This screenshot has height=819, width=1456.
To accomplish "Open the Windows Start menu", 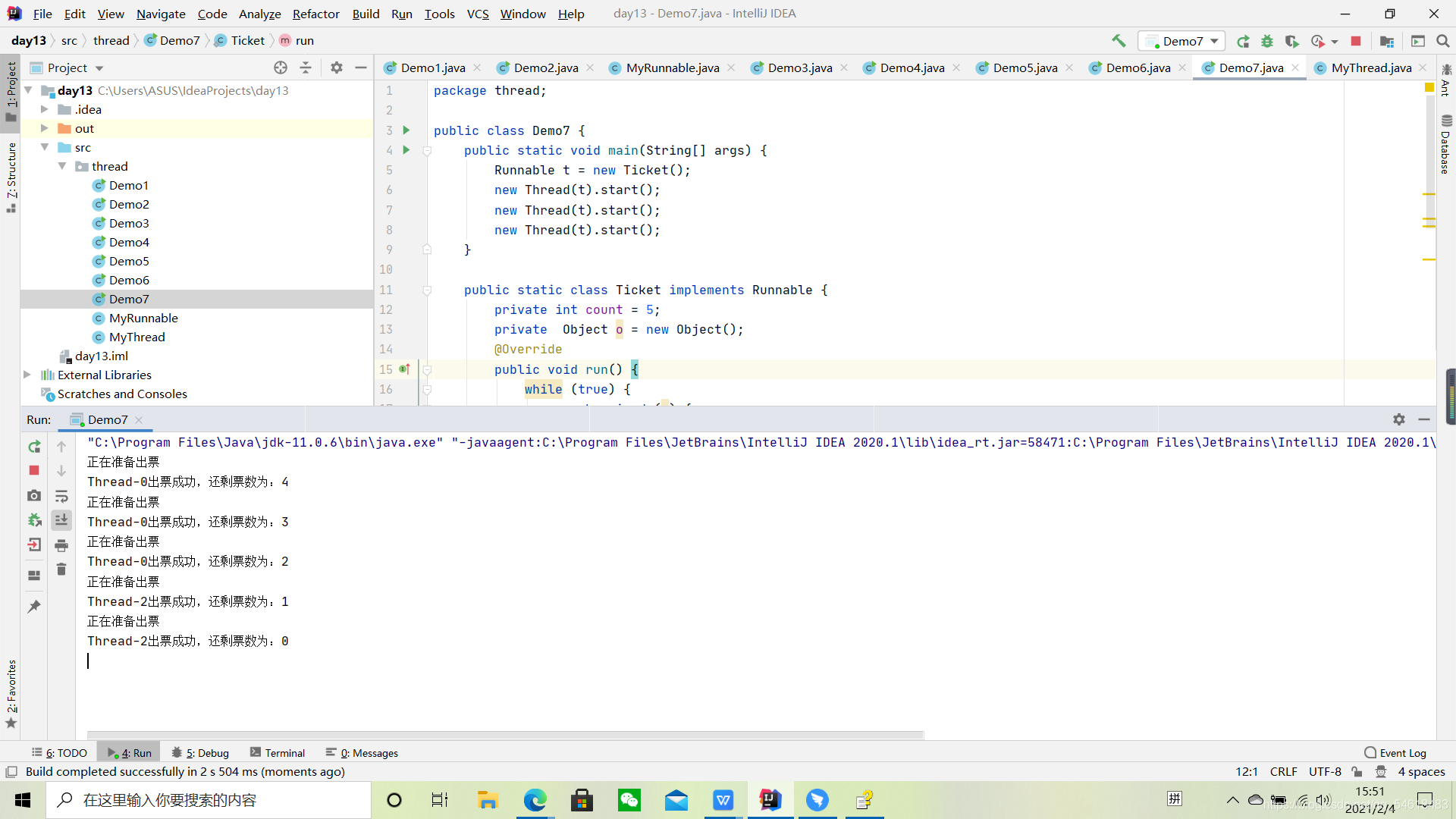I will (23, 800).
